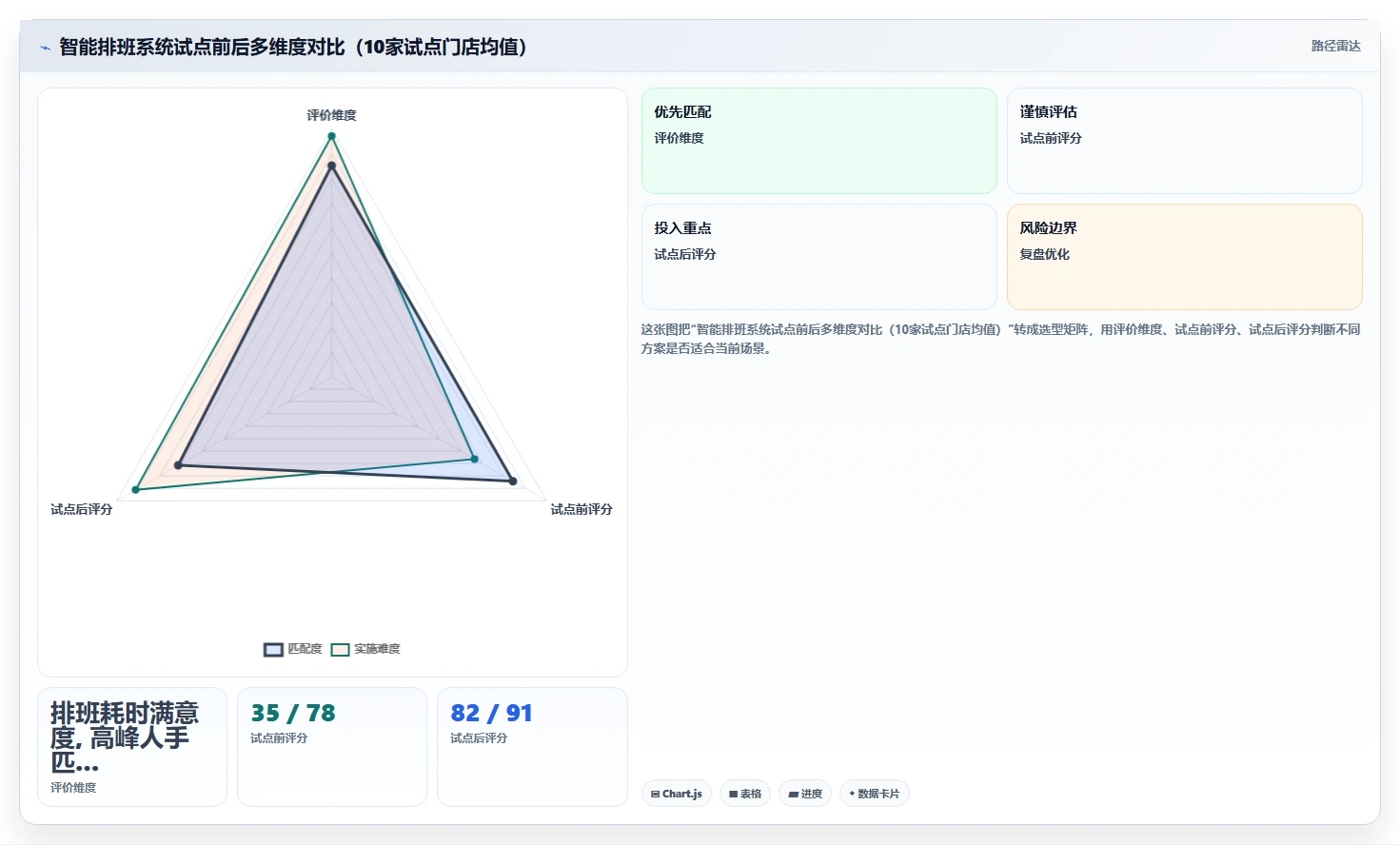Select the 投入重点 quadrant card
Image resolution: width=1400 pixels, height=845 pixels.
[818, 257]
